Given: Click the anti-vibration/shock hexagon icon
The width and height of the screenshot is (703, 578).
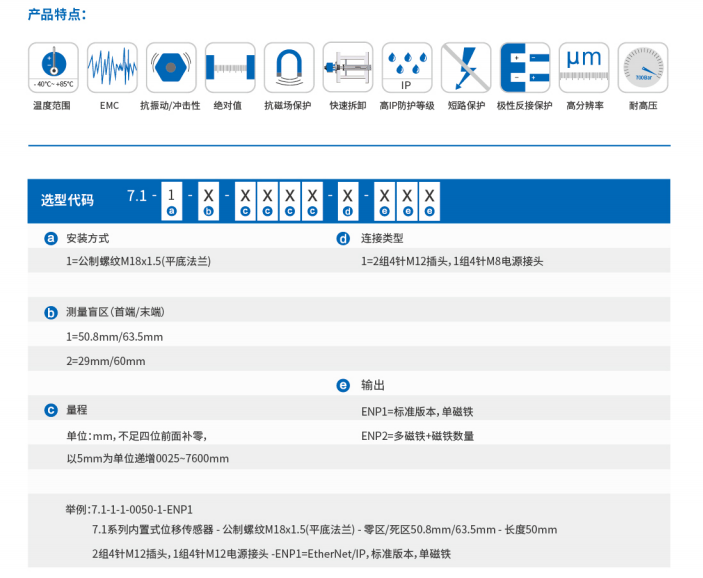Looking at the screenshot, I should pyautogui.click(x=171, y=68).
